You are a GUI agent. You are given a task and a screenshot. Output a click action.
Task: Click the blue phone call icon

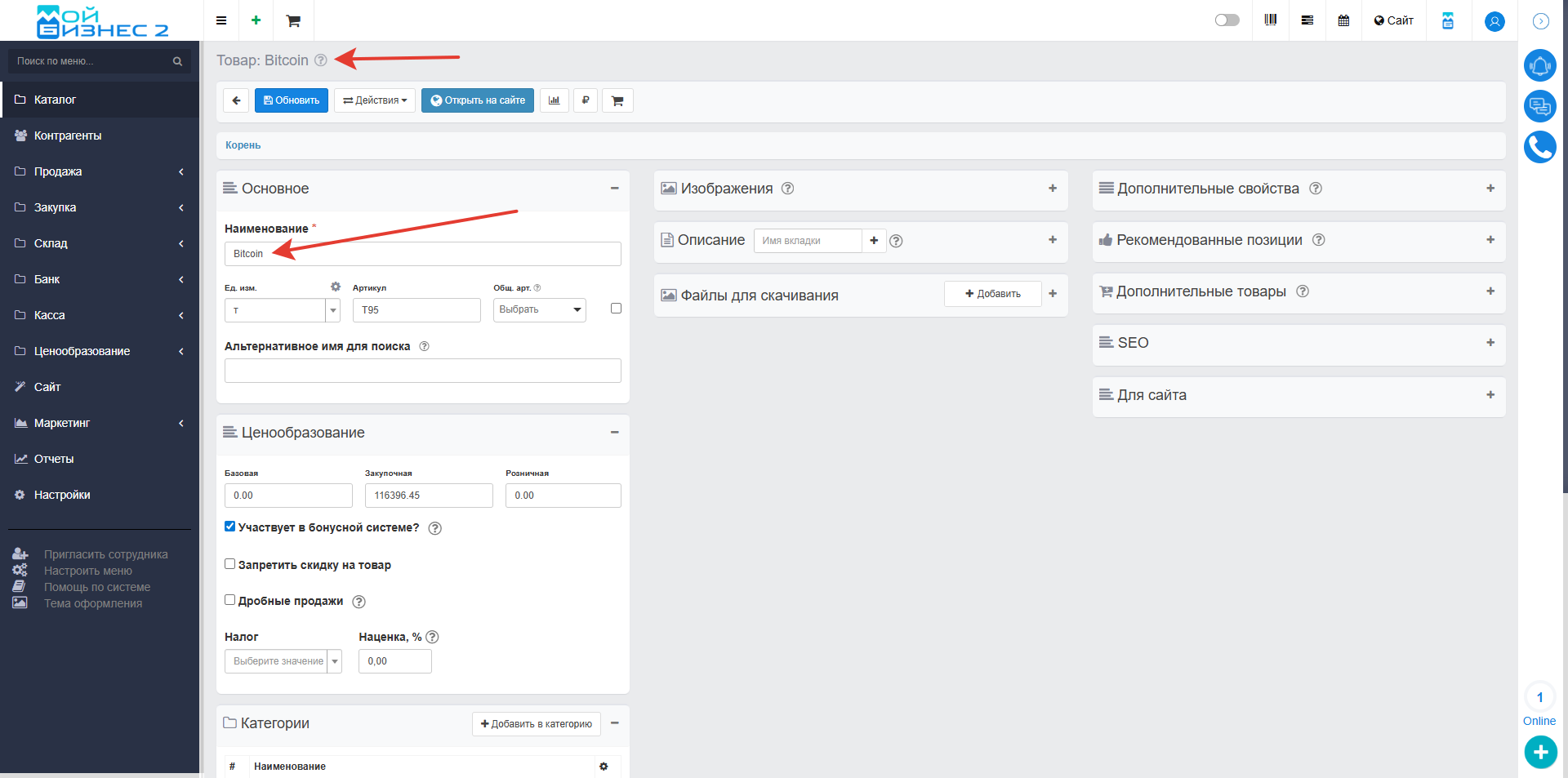point(1540,147)
